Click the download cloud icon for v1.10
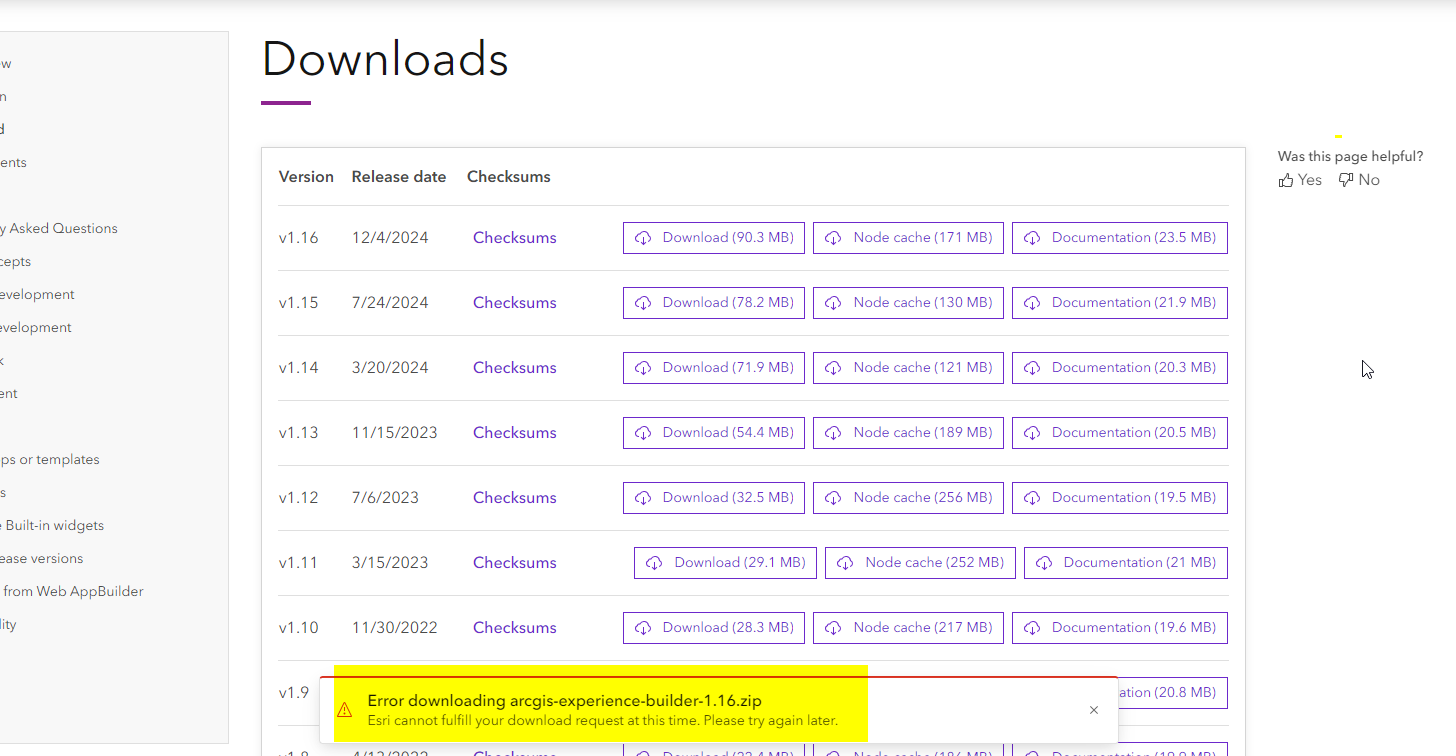 (x=643, y=627)
